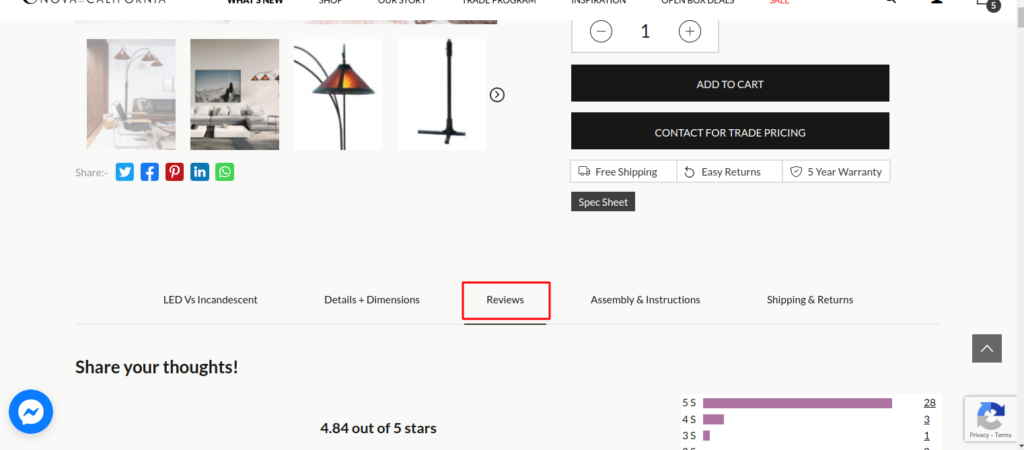Show next product thumbnails with arrow
The height and width of the screenshot is (450, 1024).
[x=497, y=95]
